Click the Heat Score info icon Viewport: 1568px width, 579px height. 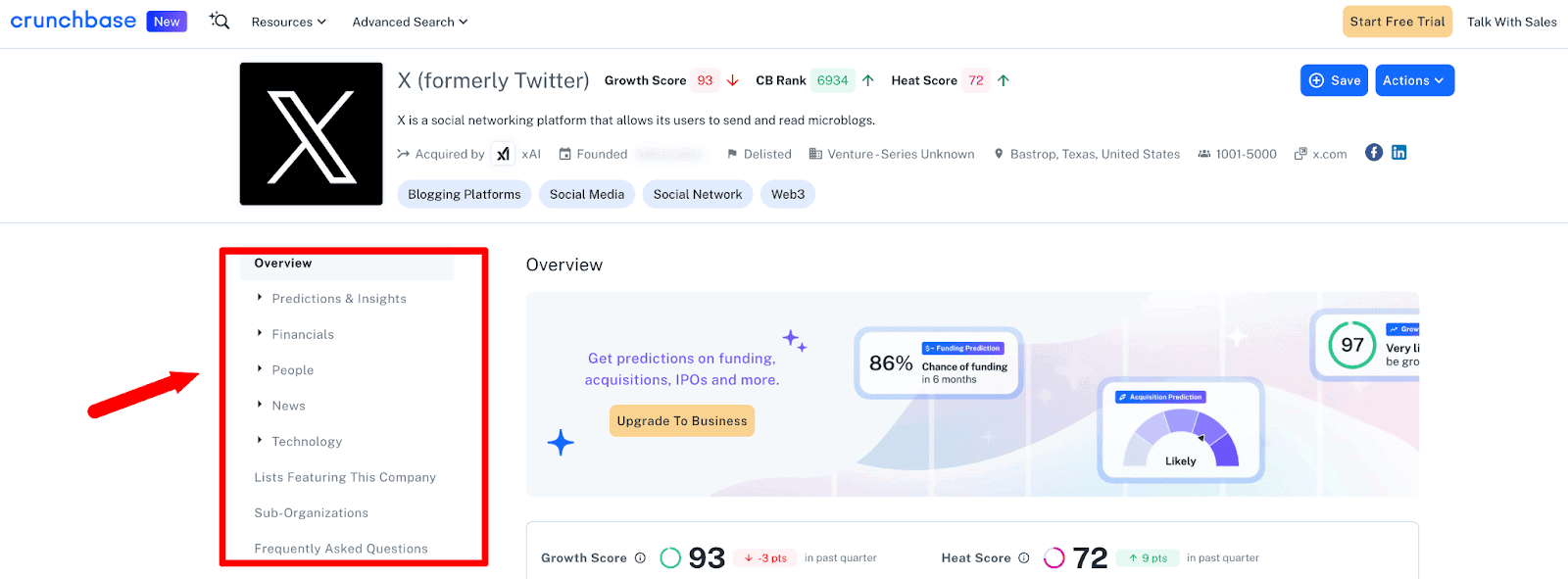click(1024, 558)
